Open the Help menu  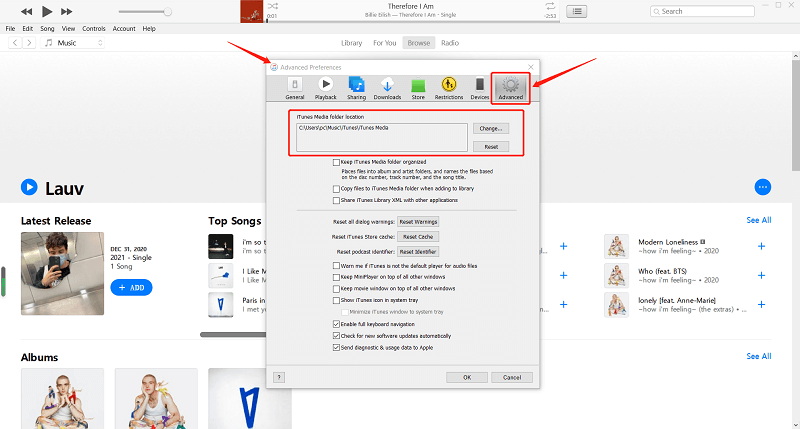149,29
